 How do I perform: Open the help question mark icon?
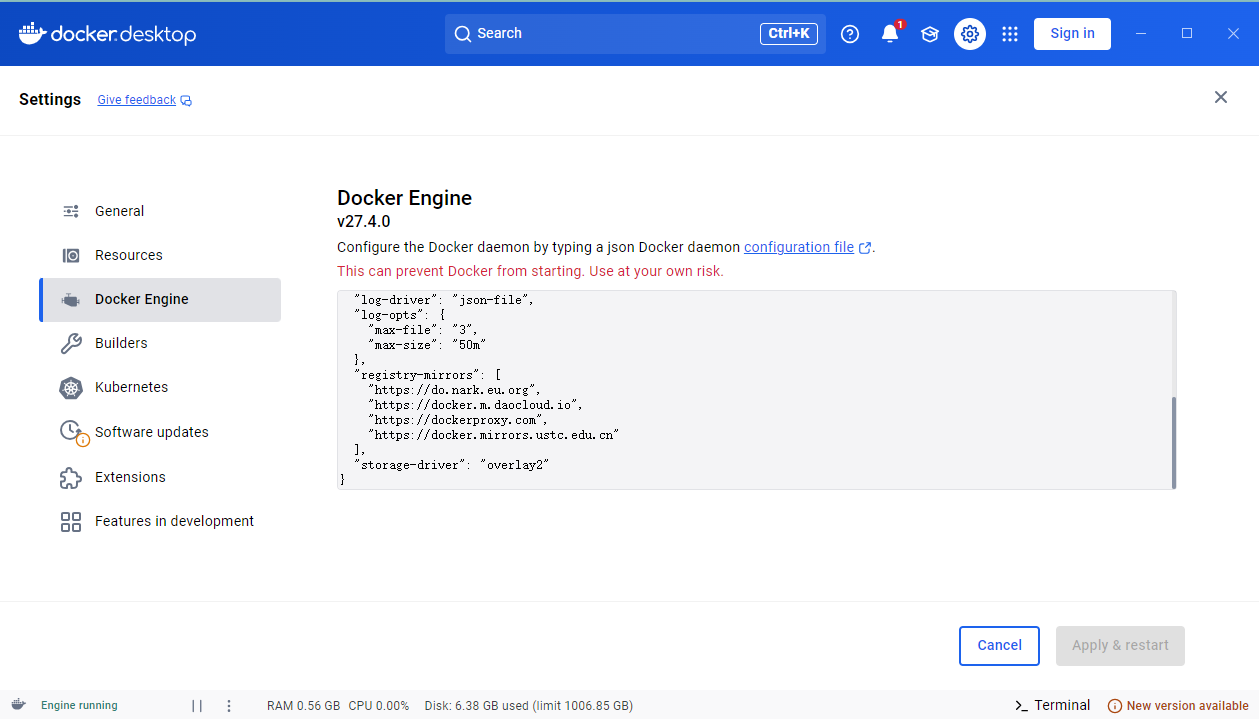850,34
